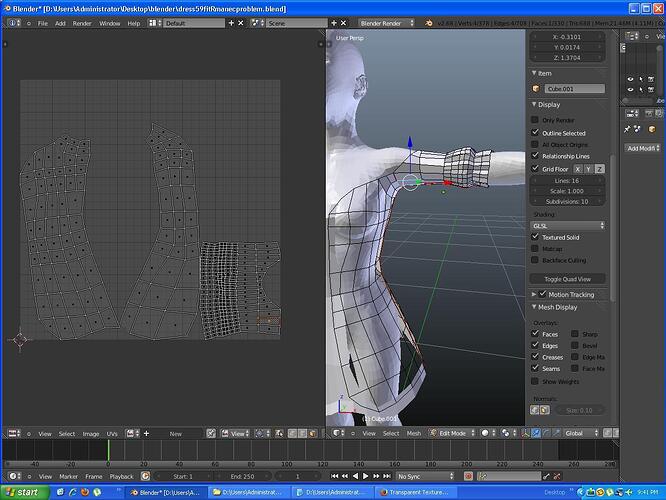Add a new scene
This screenshot has width=666, height=500.
coord(334,23)
